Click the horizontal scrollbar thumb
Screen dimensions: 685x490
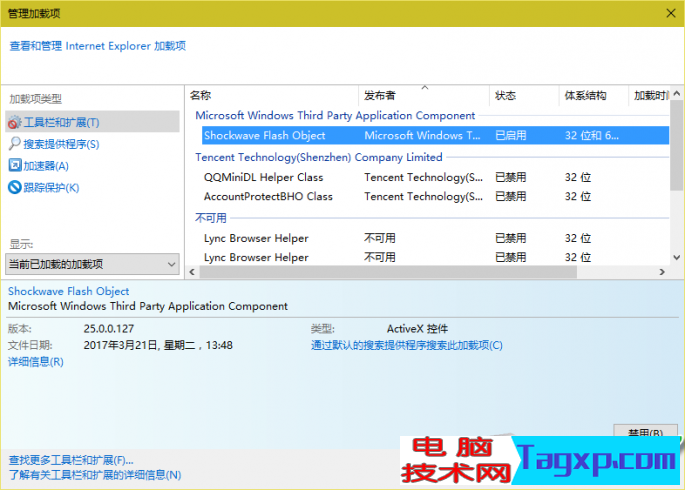[x=388, y=272]
